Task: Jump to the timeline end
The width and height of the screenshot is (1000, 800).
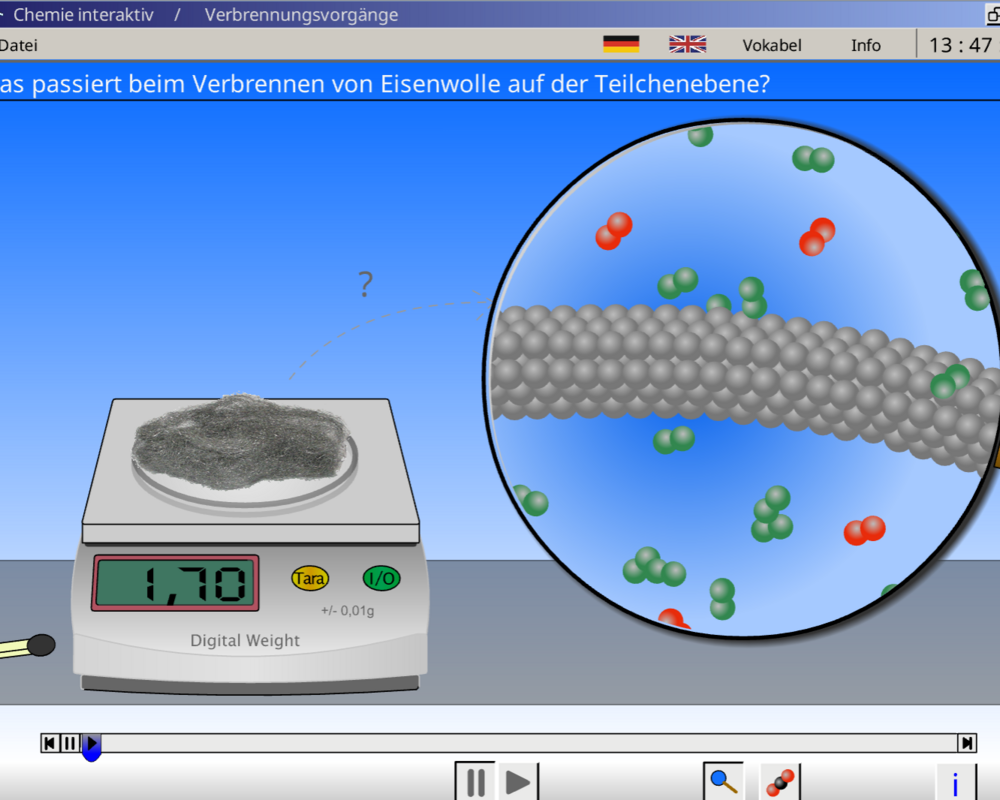Action: pyautogui.click(x=967, y=743)
